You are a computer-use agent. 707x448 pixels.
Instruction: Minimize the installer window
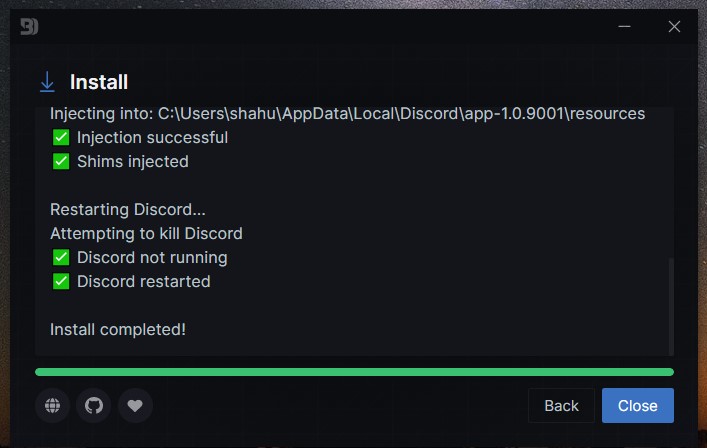tap(624, 27)
